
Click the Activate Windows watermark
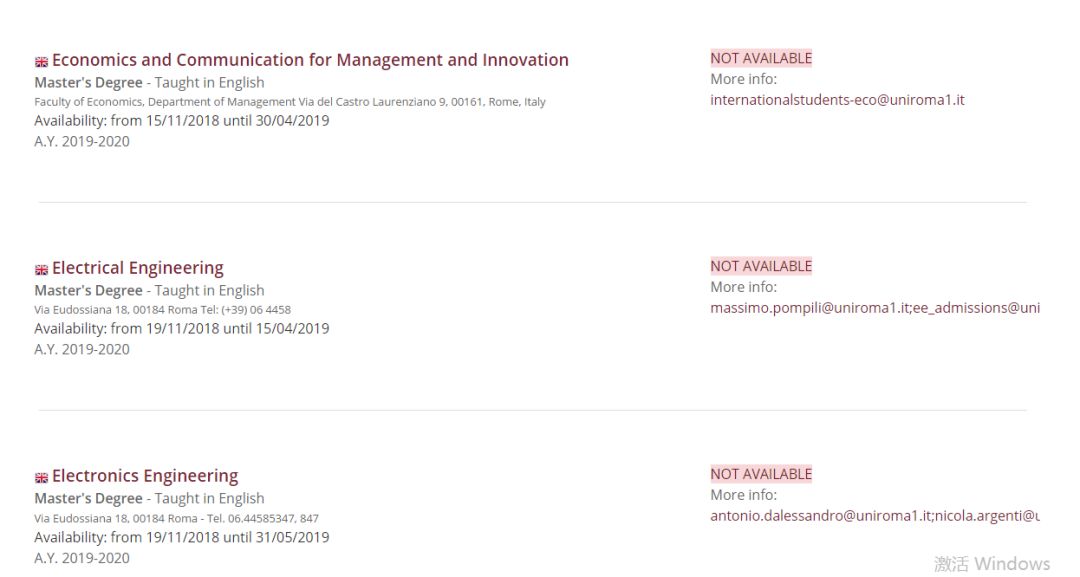pos(992,564)
